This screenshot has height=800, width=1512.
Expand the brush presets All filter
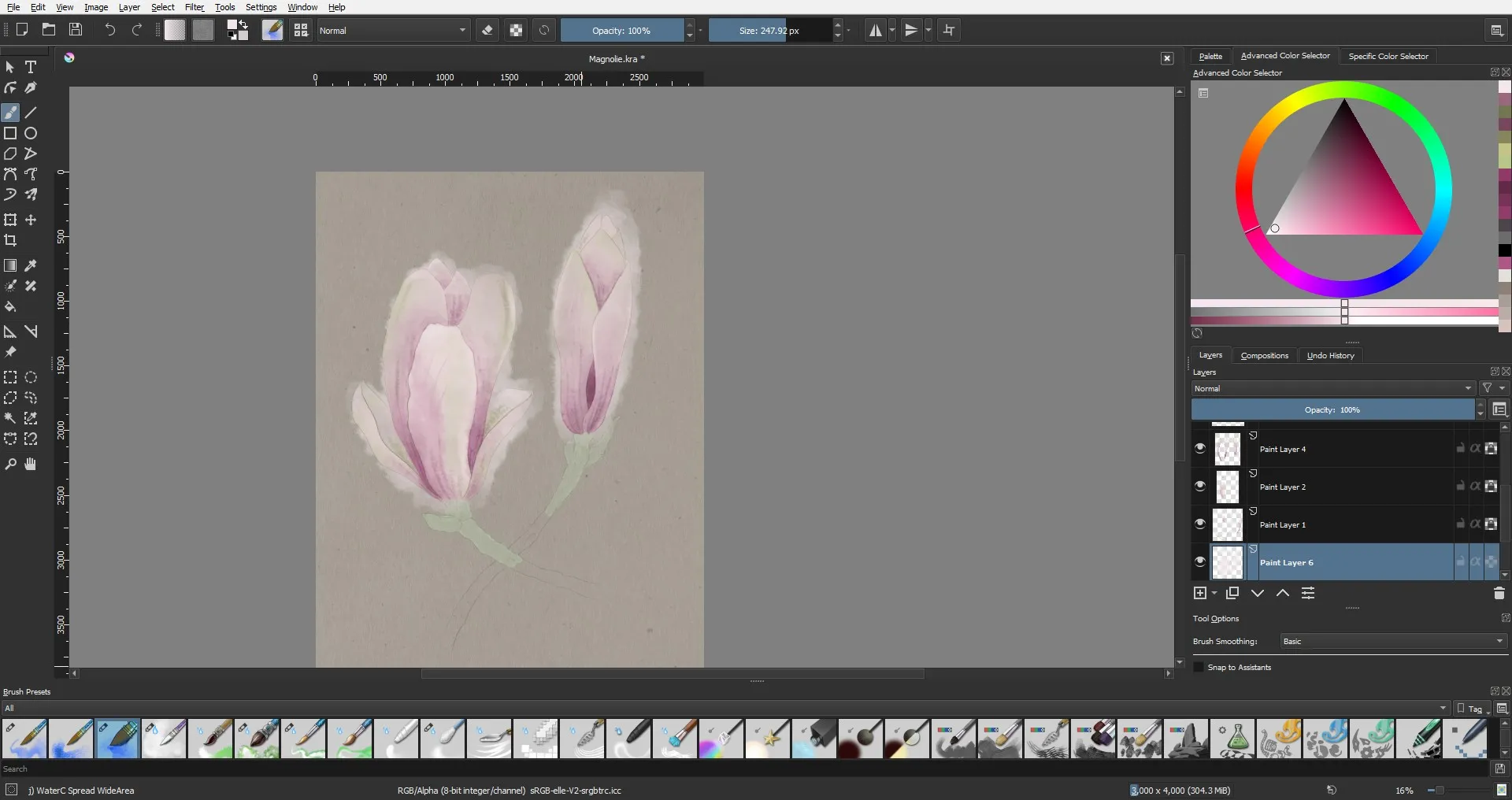(x=724, y=709)
